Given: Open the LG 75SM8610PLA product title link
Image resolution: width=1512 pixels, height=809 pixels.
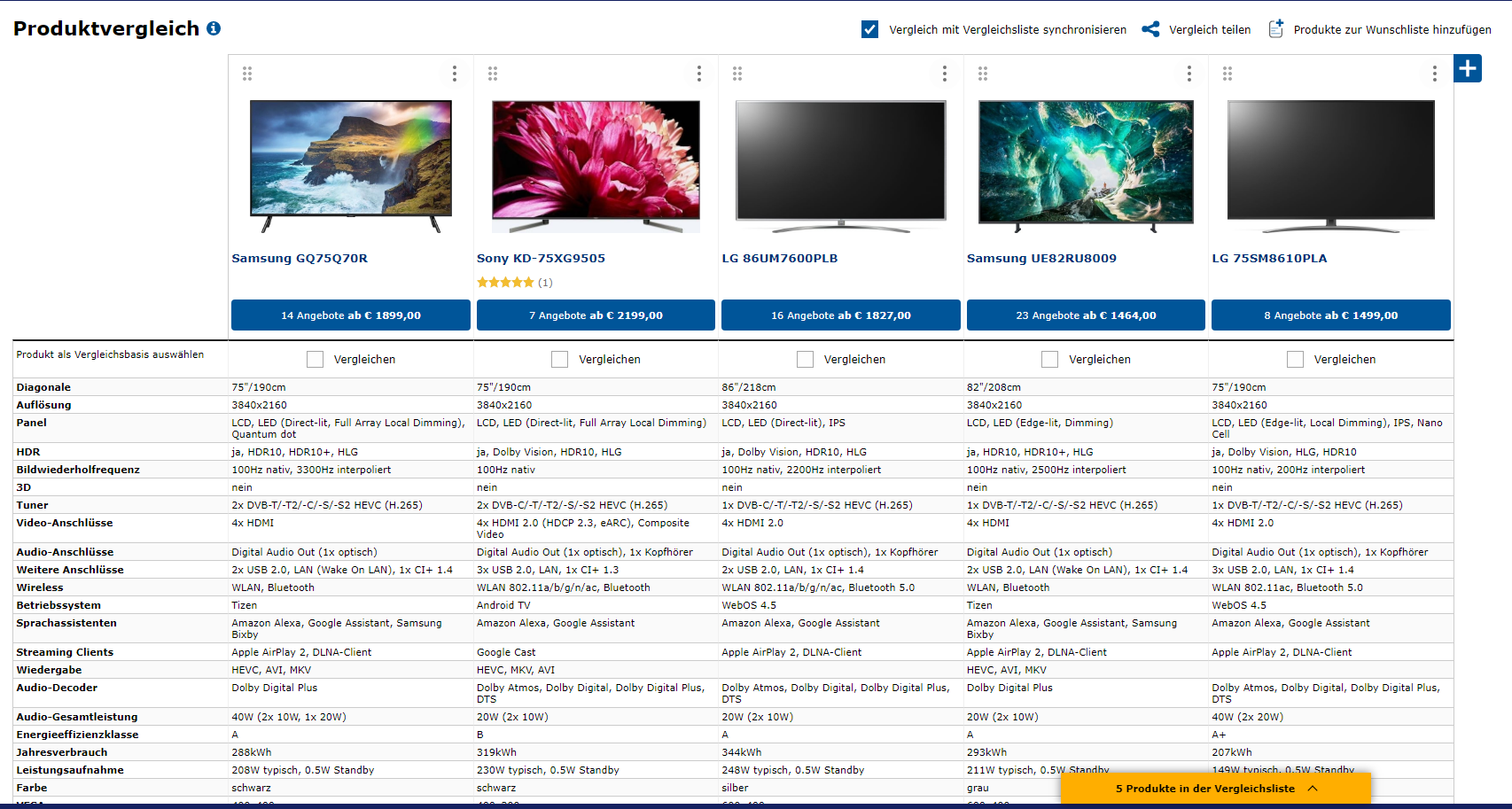Looking at the screenshot, I should [x=1269, y=259].
